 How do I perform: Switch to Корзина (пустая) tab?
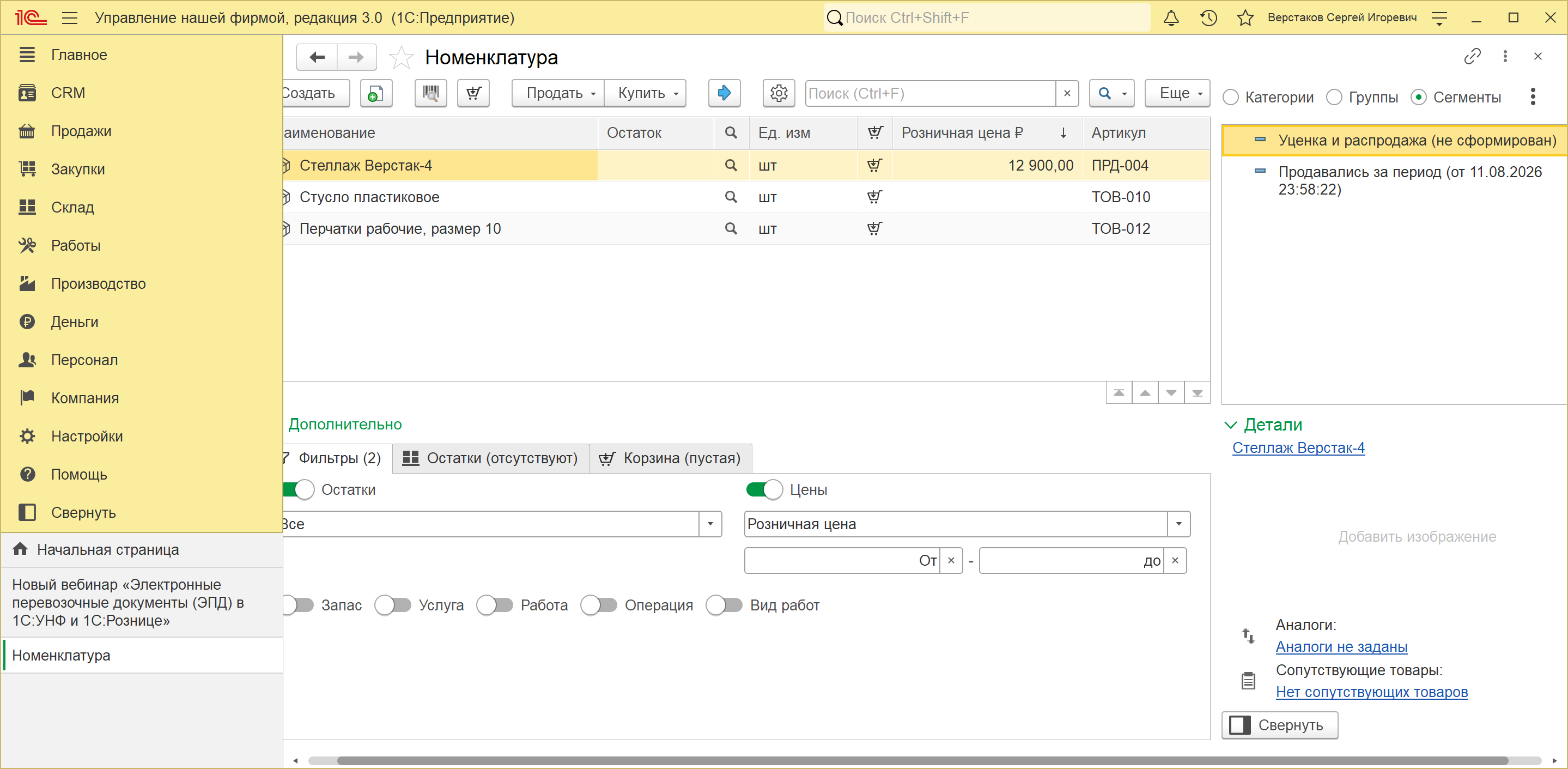coord(671,458)
